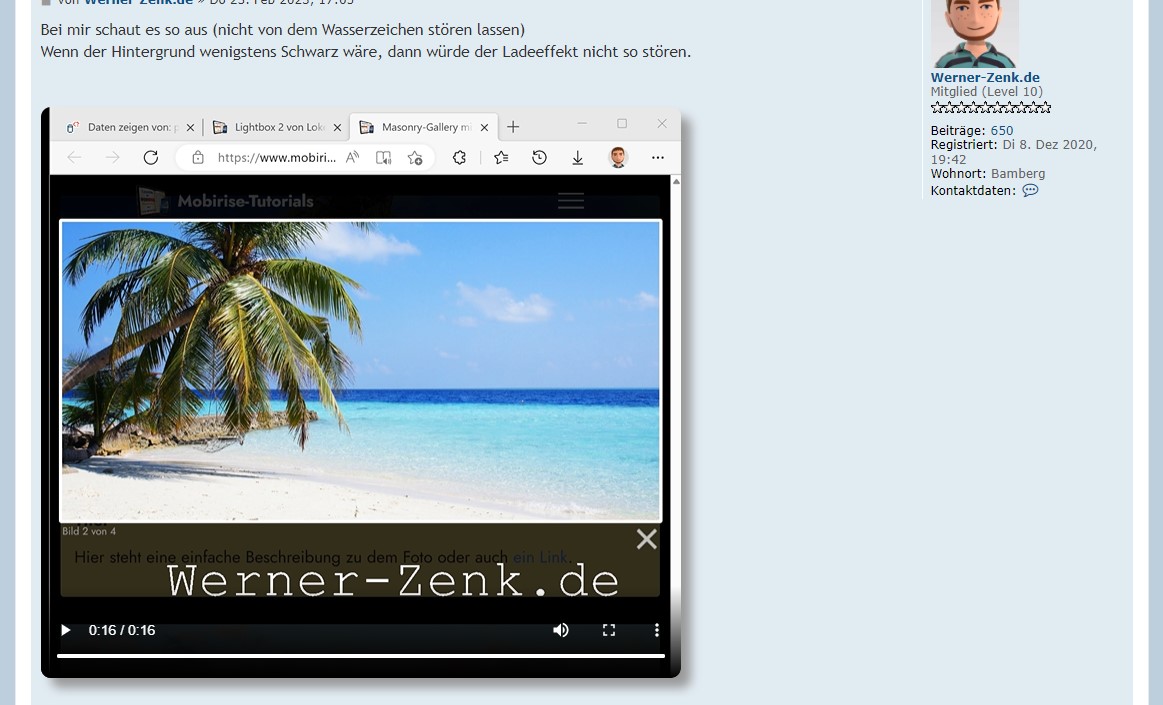Click the member rank stars image
The image size is (1163, 705).
991,108
